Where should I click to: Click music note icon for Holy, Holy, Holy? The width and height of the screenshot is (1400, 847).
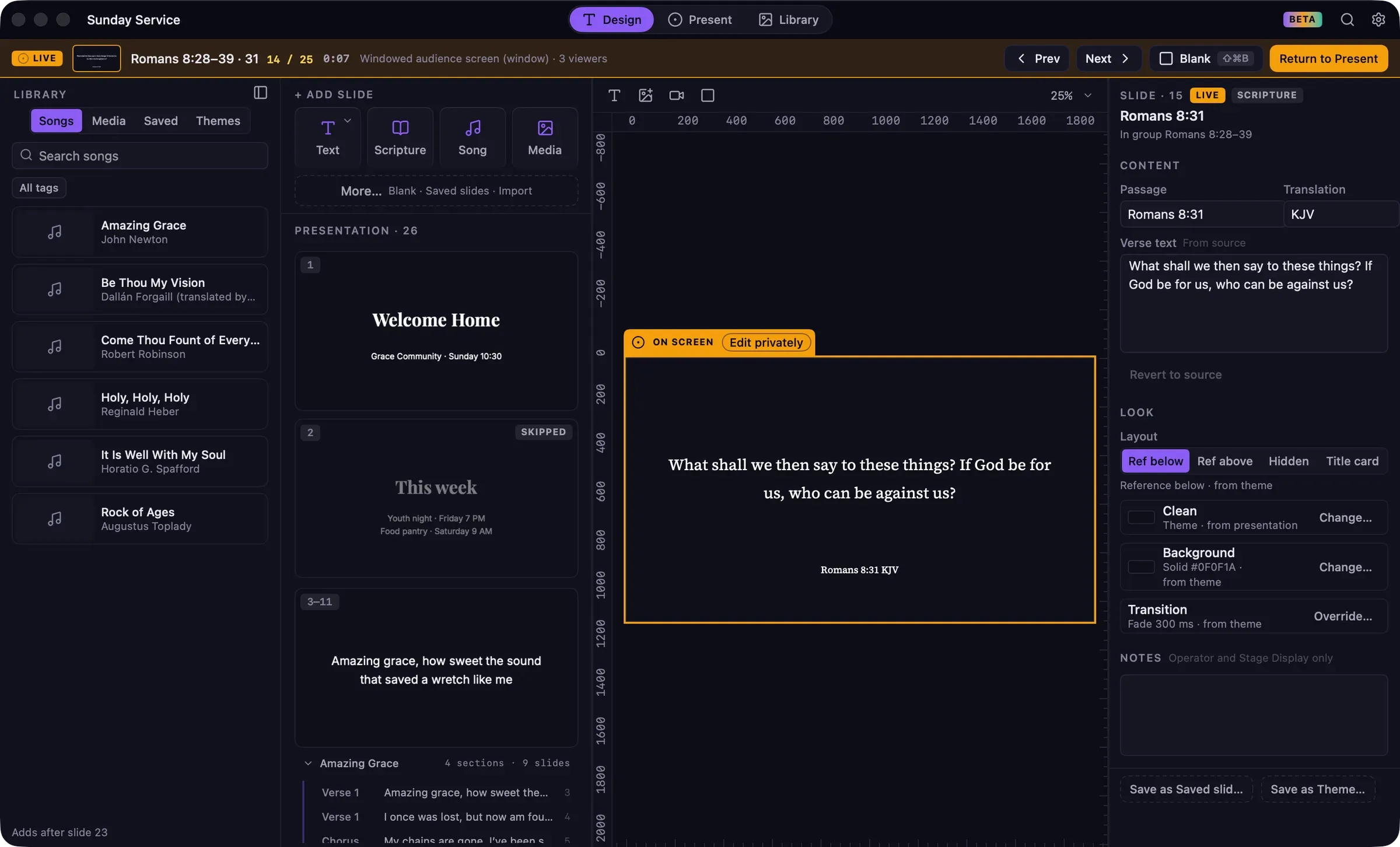tap(54, 404)
